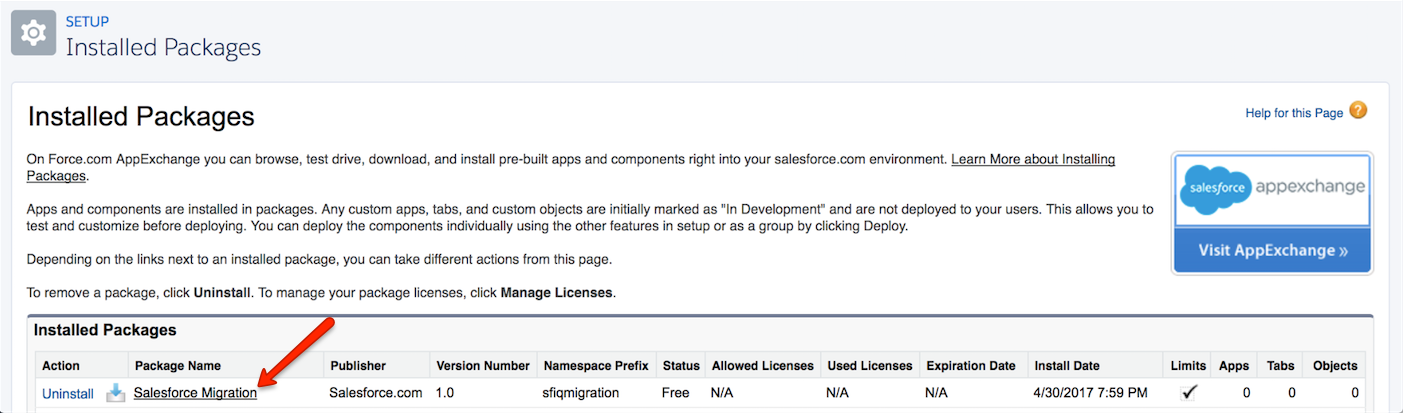Screen dimensions: 1403x413
Task: Click the Limits column header
Action: point(1187,365)
